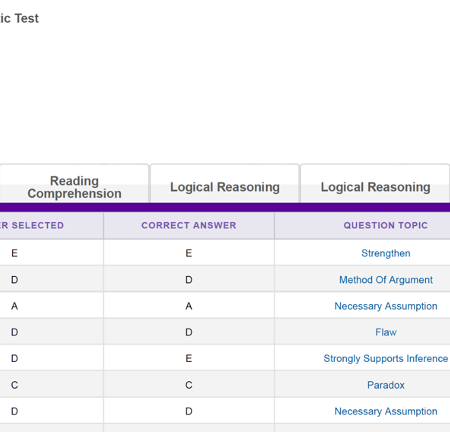Click correct answer A in third row
450x432 pixels.
click(x=189, y=306)
